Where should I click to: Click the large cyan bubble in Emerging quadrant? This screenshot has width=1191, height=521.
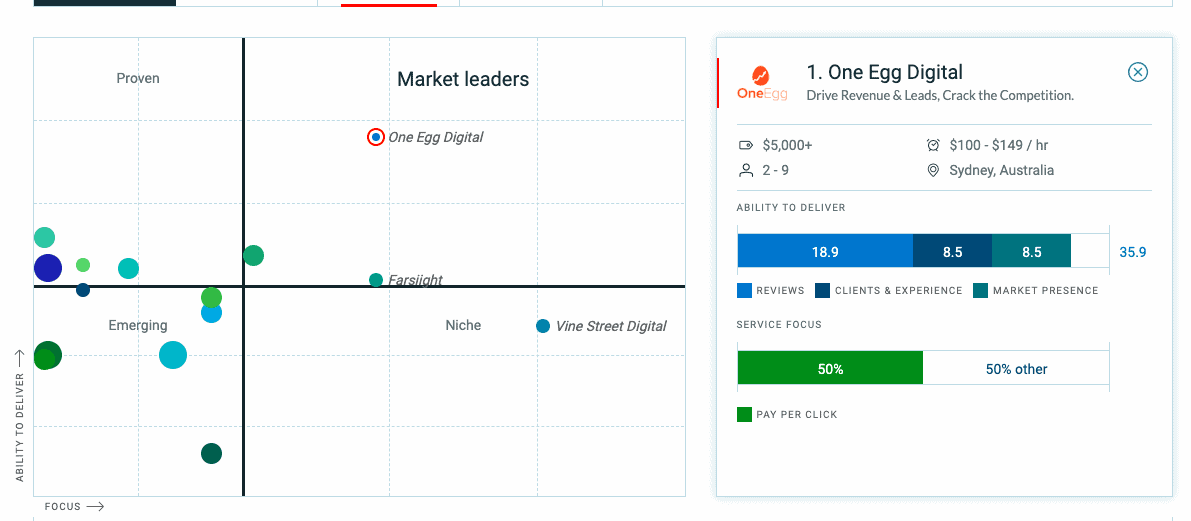pos(173,355)
